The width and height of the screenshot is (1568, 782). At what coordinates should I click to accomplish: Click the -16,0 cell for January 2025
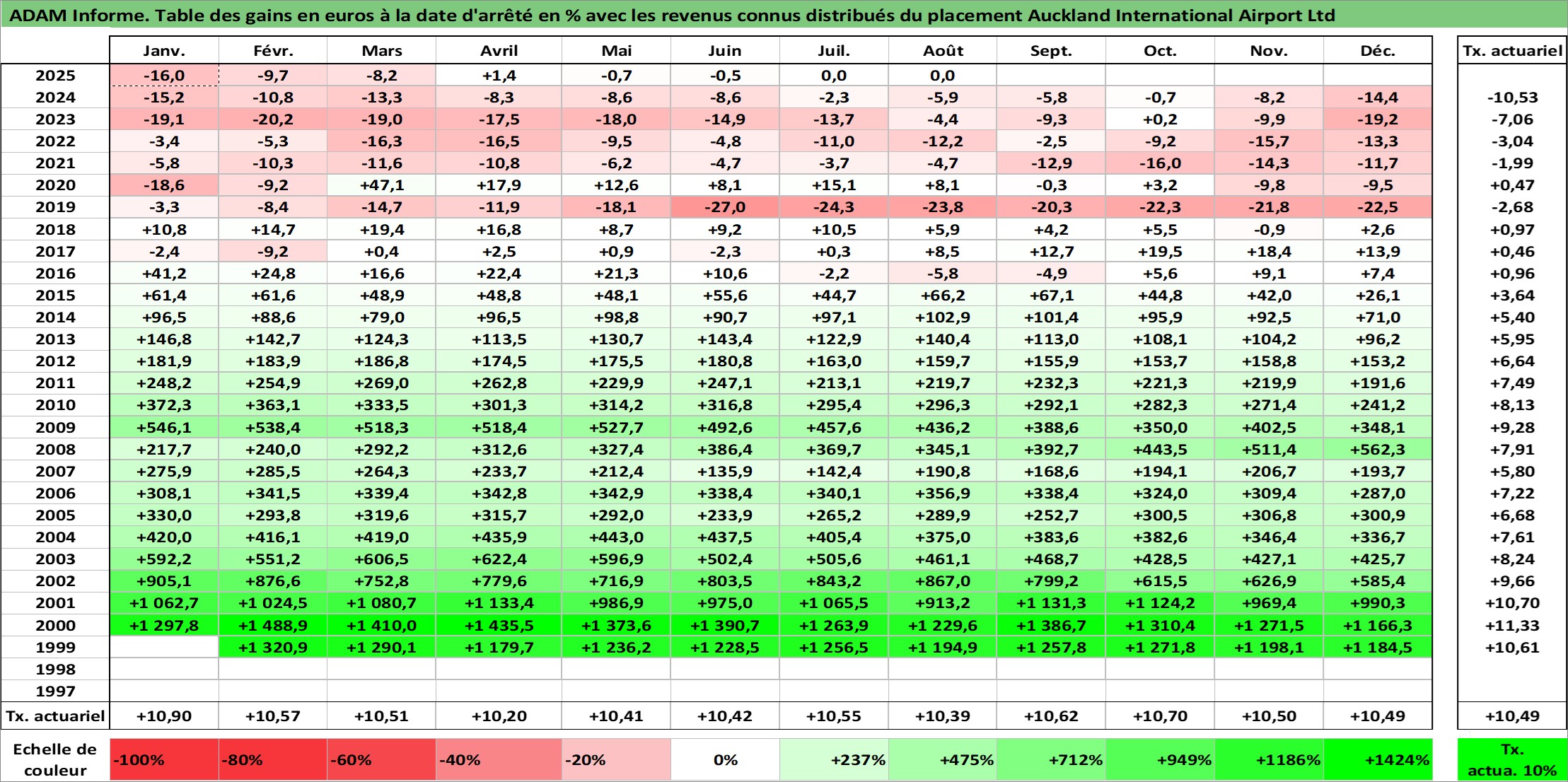164,76
